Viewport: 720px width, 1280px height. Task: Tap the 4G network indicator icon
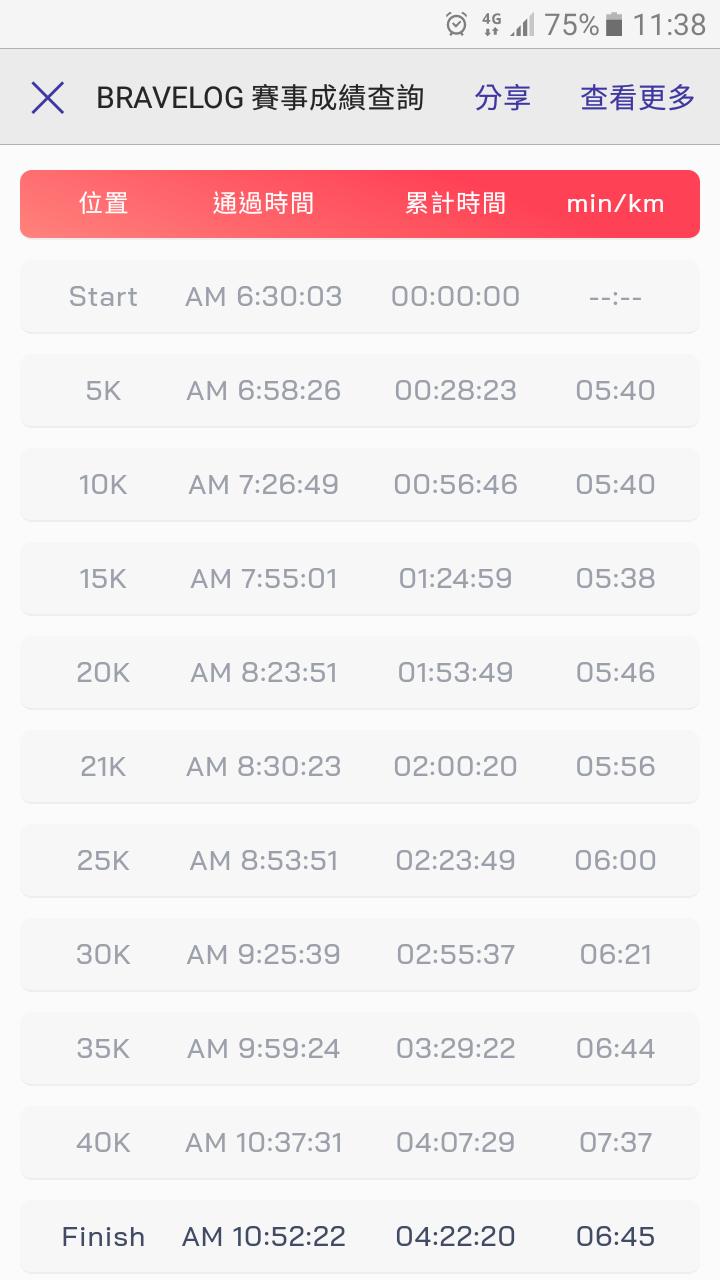point(490,24)
